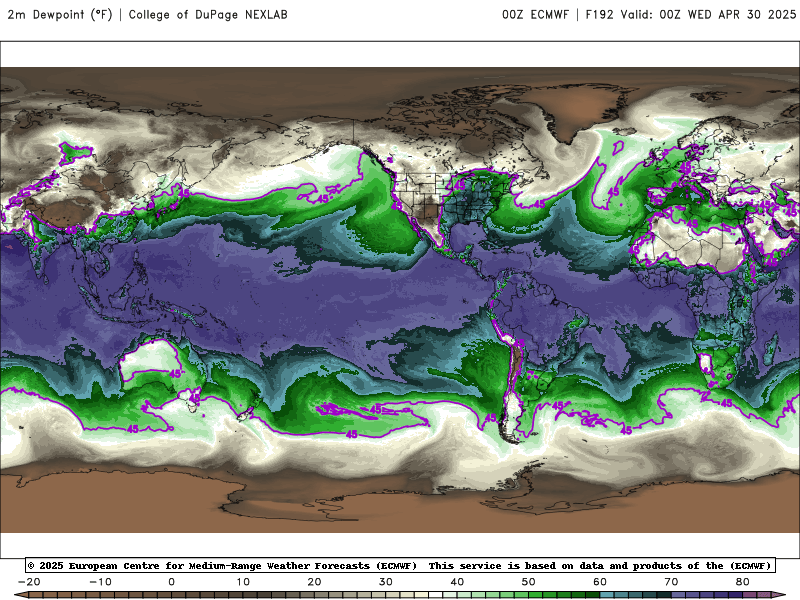Click the 40 value on the color scale
The image size is (800, 600).
(x=457, y=582)
